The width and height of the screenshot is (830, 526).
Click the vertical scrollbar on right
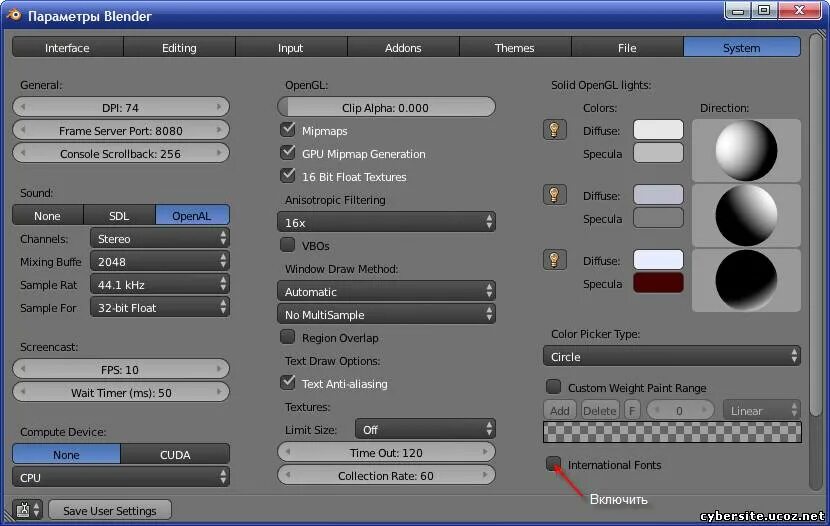tap(816, 225)
